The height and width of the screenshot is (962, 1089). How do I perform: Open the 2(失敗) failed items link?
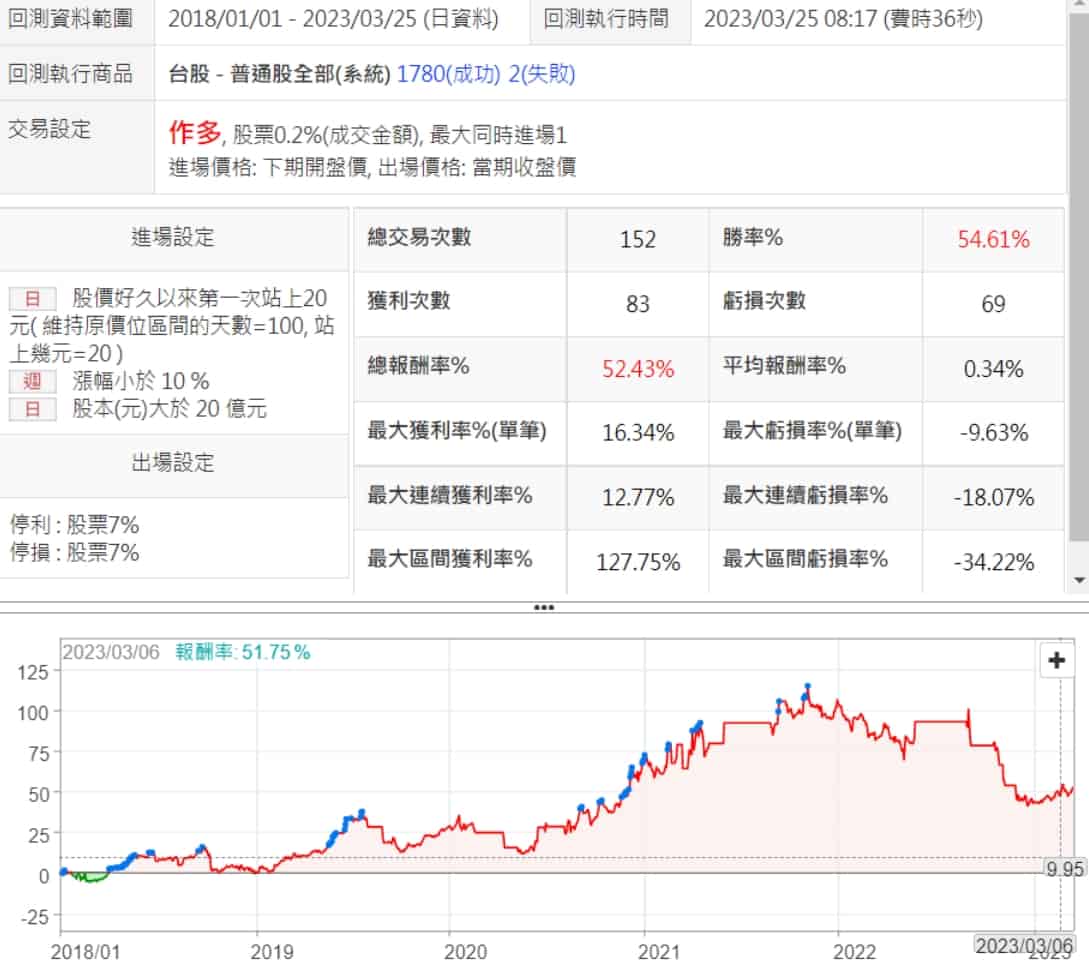click(541, 74)
